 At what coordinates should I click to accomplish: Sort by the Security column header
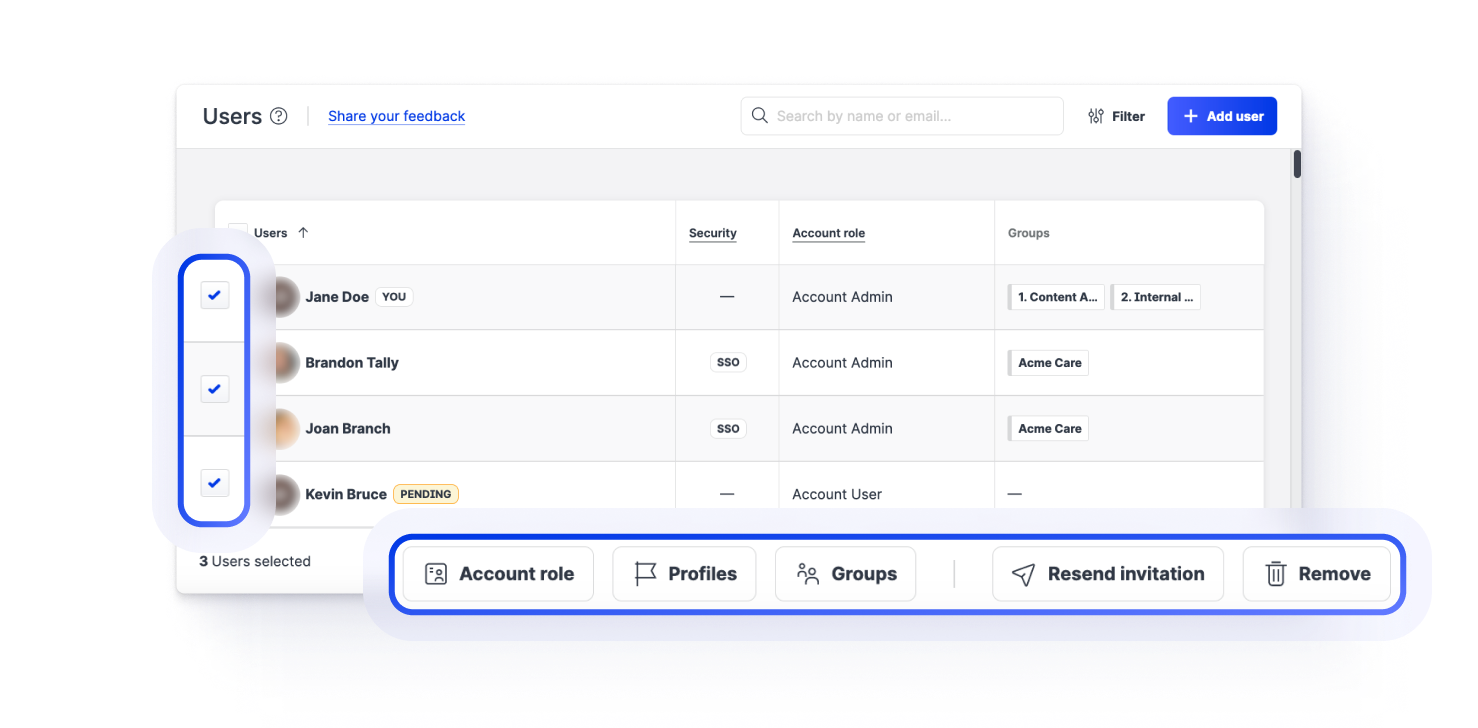[x=712, y=233]
